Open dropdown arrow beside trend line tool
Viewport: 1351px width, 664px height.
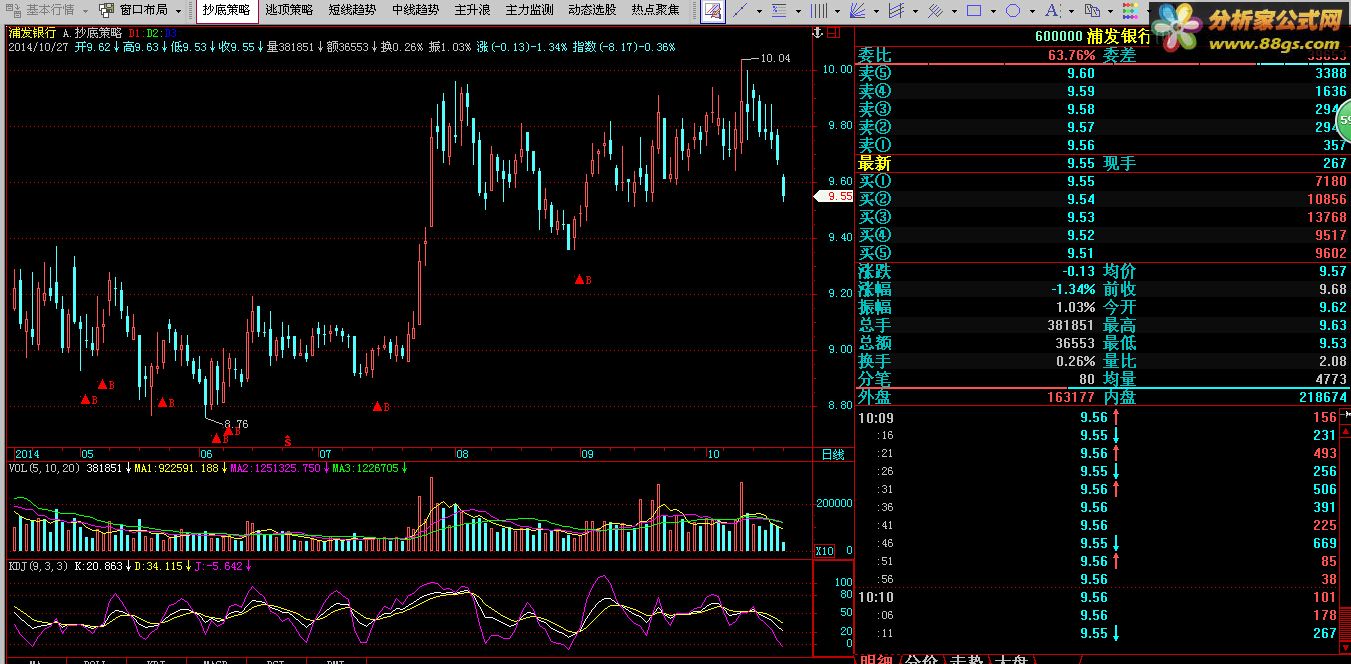[x=759, y=11]
